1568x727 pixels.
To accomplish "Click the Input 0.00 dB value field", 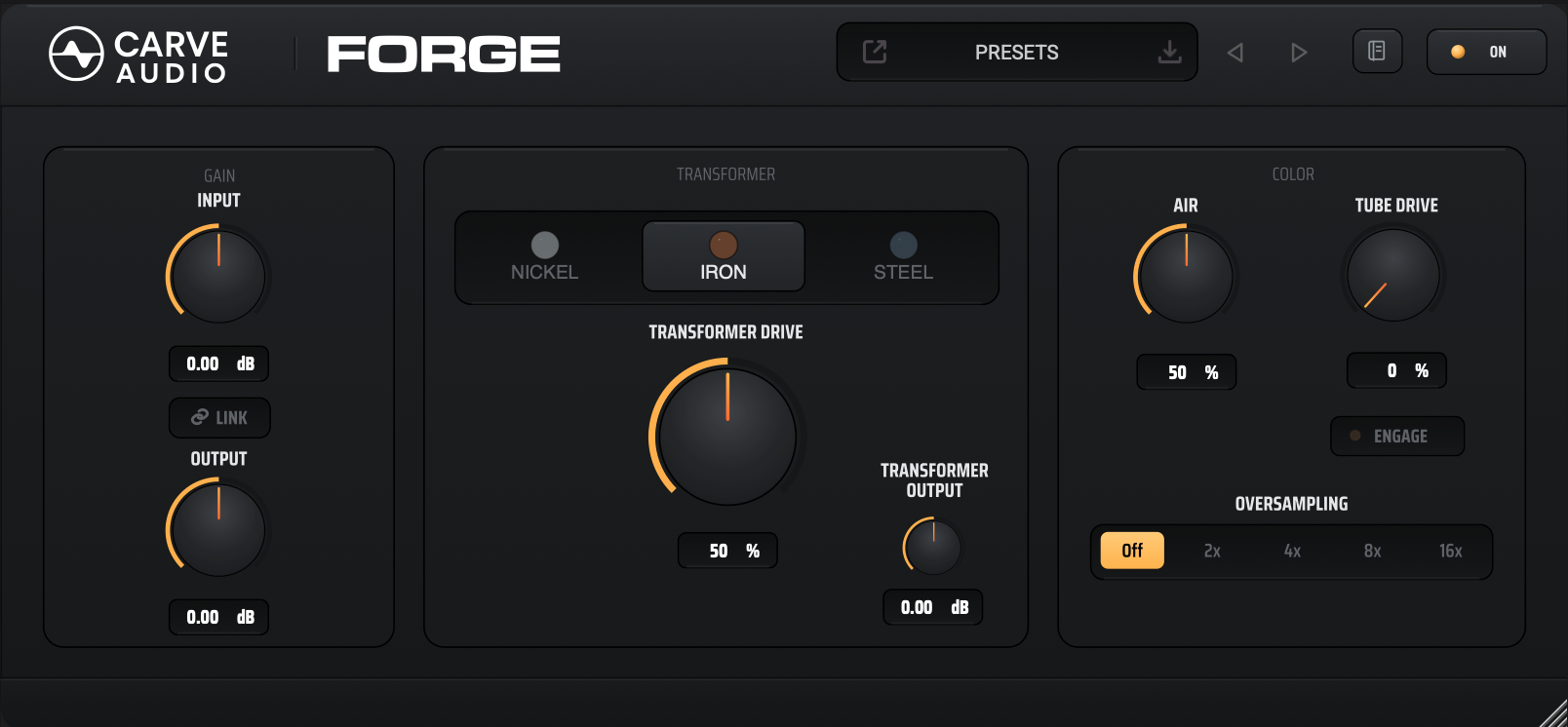I will [x=219, y=363].
